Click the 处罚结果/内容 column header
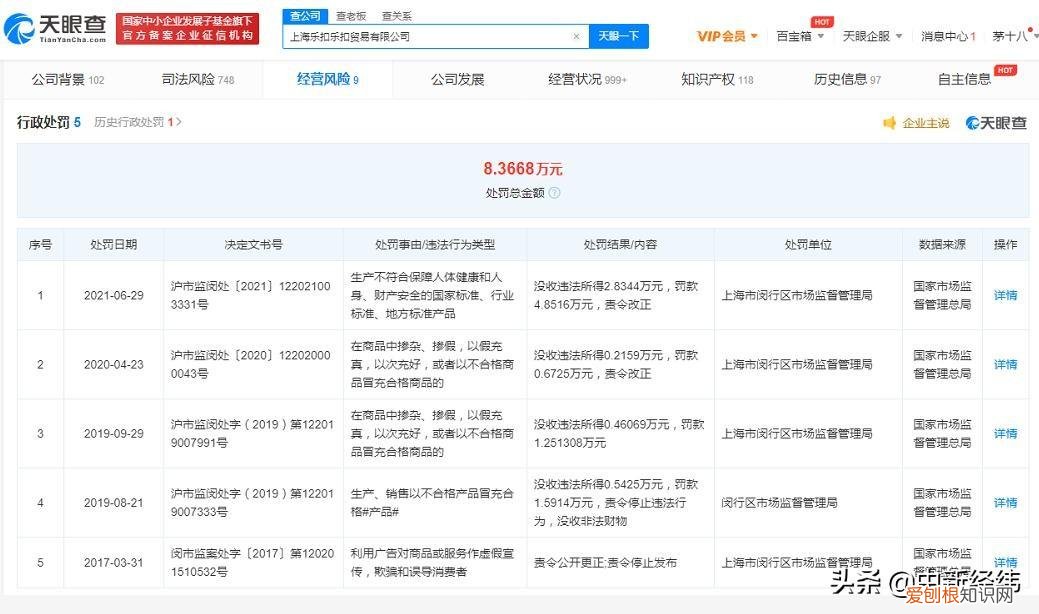The height and width of the screenshot is (614, 1039). (620, 244)
